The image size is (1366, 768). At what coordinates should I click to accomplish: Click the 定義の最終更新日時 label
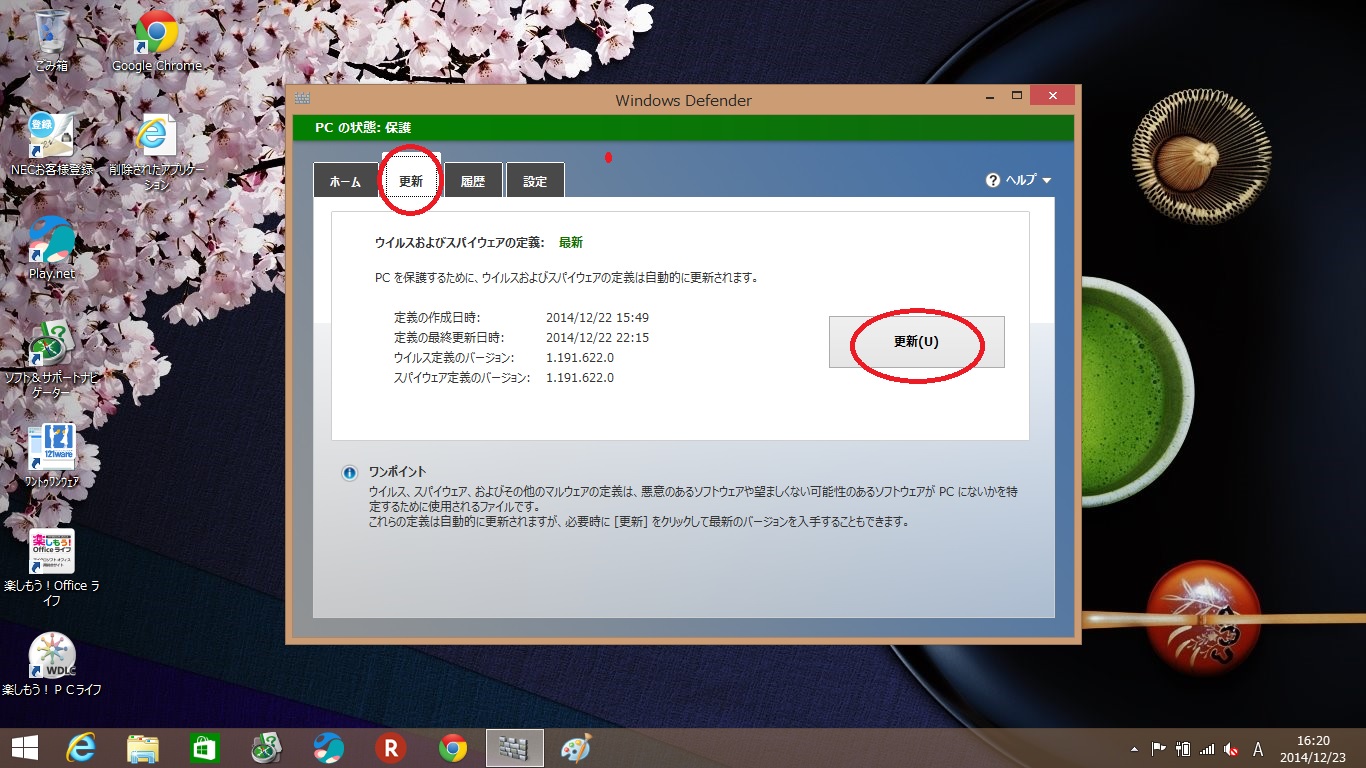coord(449,338)
